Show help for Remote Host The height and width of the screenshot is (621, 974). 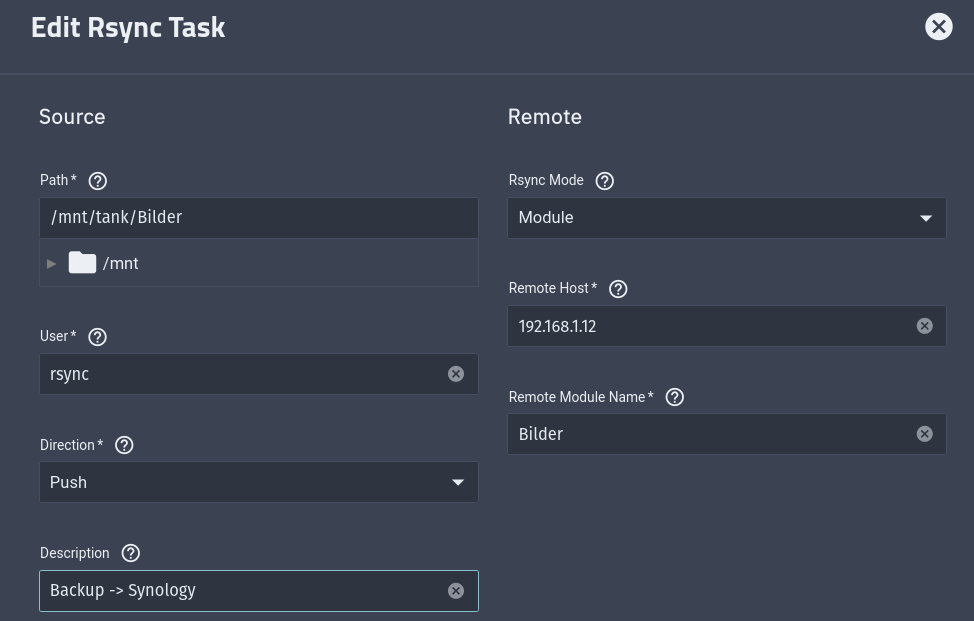(x=618, y=289)
